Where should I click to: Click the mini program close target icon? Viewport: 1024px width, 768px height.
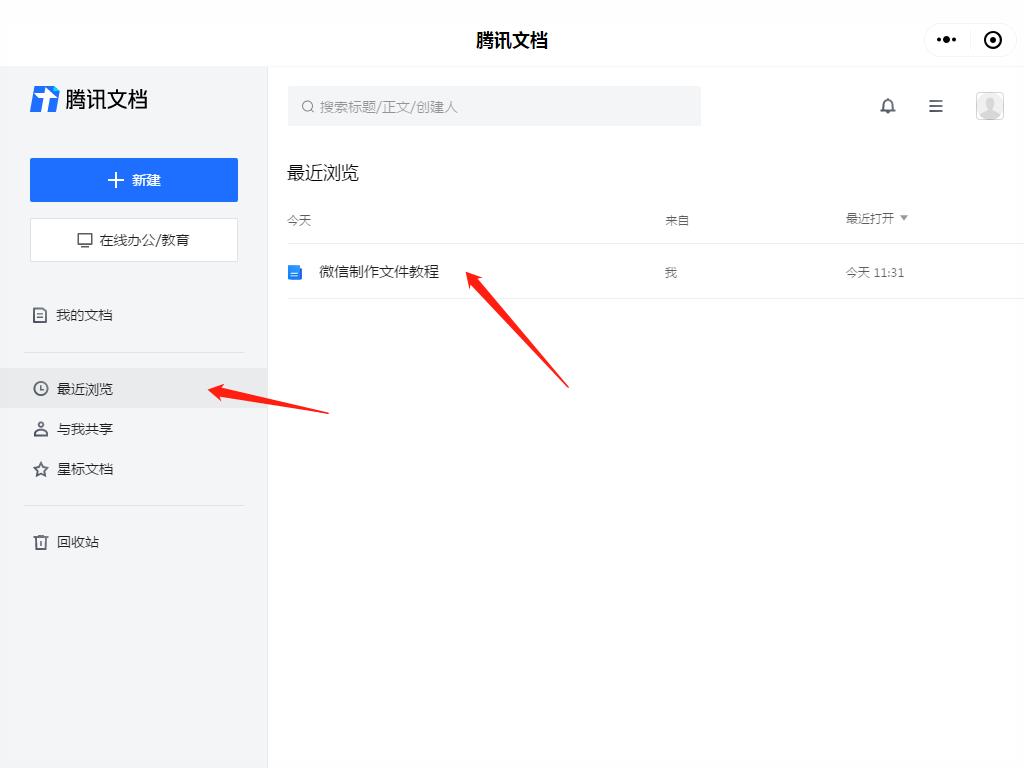tap(993, 40)
